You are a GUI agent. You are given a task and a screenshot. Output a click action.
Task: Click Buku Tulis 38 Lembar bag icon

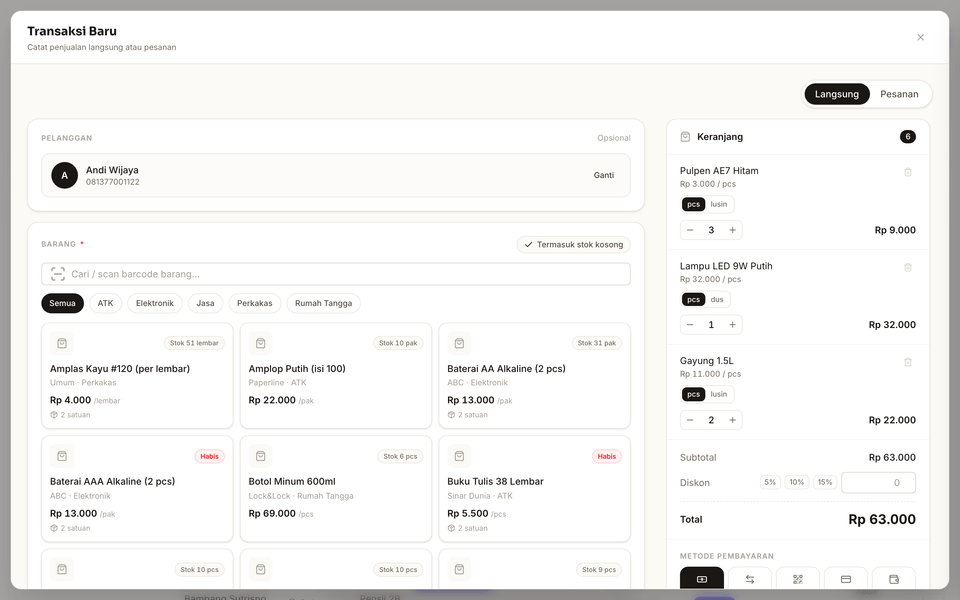(x=459, y=456)
